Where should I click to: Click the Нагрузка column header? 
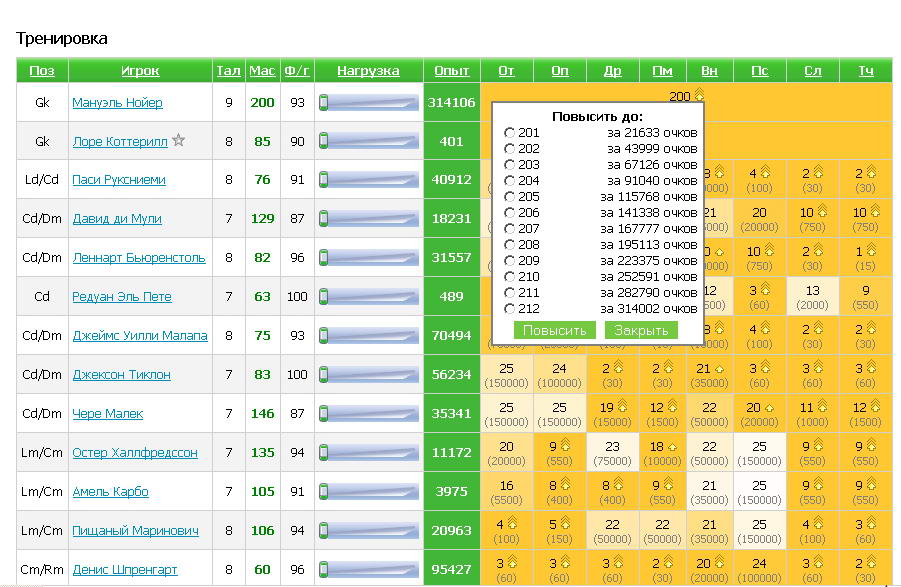tap(368, 71)
